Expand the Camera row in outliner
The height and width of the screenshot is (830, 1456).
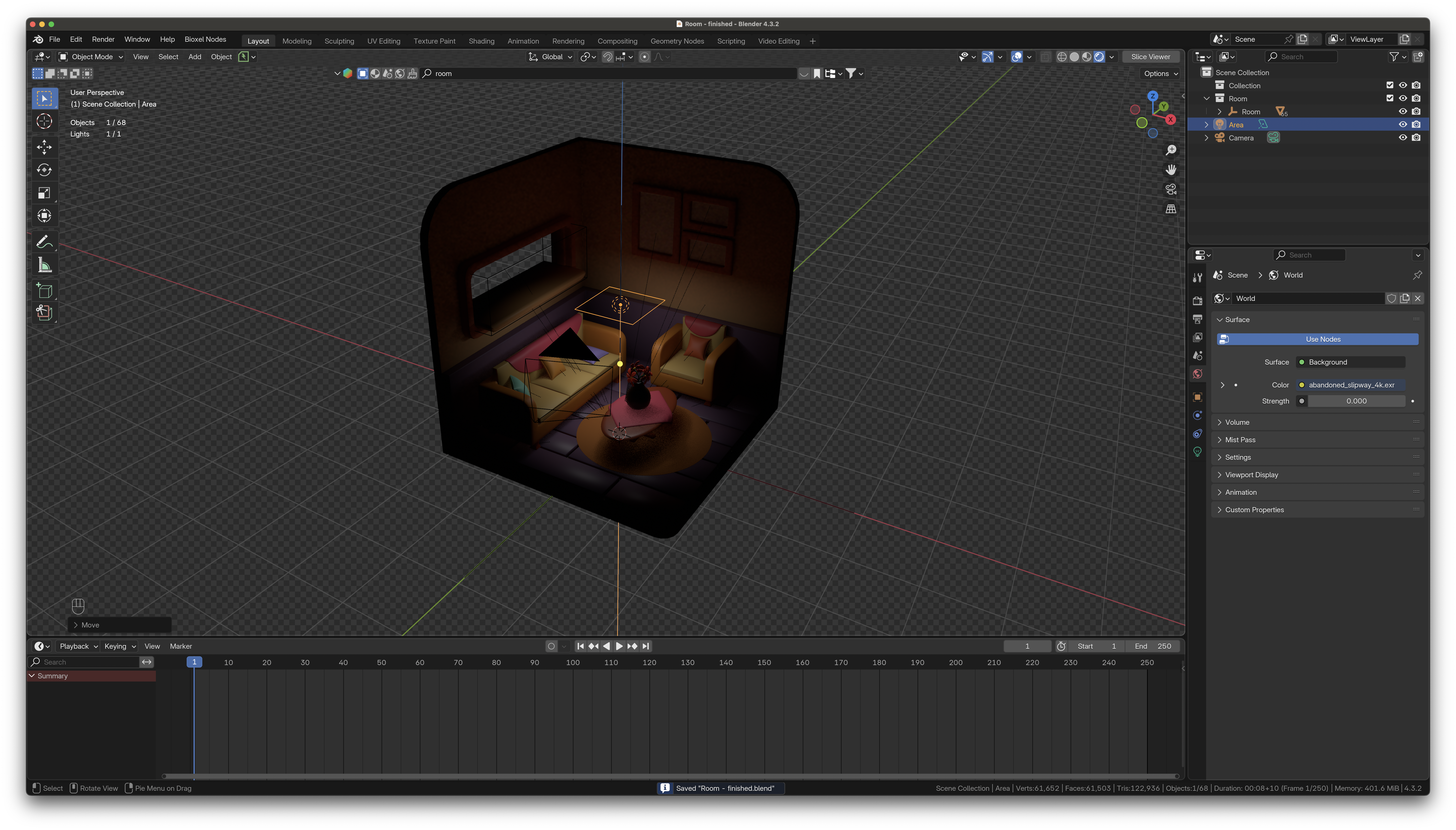[x=1206, y=137]
